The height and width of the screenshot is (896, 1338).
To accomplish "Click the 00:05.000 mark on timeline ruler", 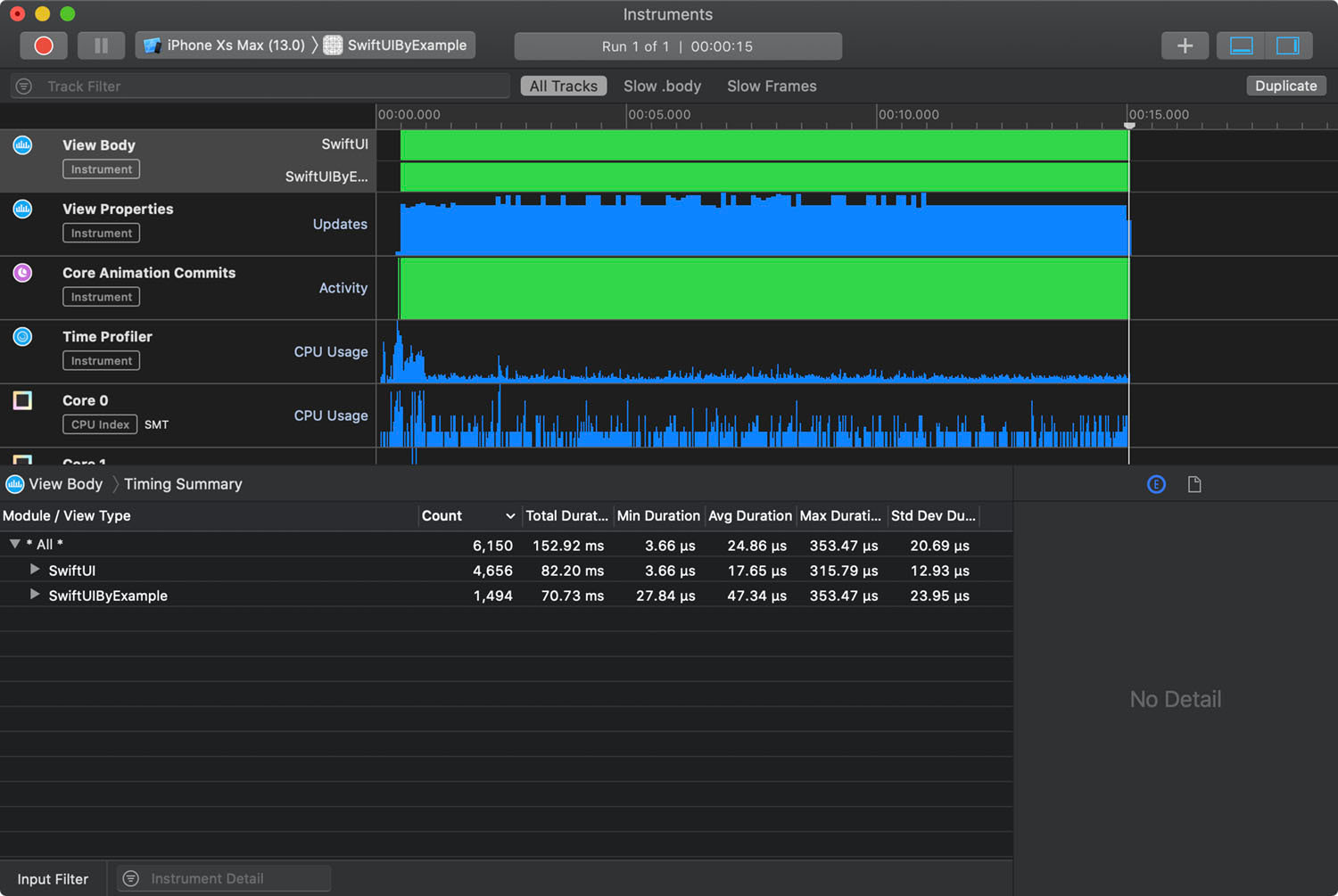I will [x=659, y=115].
